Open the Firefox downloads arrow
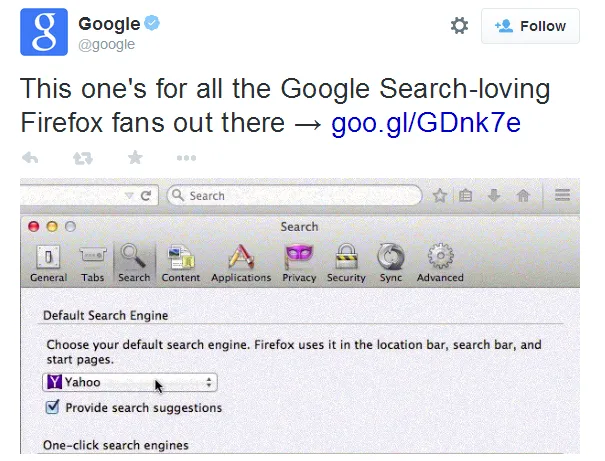 click(494, 196)
